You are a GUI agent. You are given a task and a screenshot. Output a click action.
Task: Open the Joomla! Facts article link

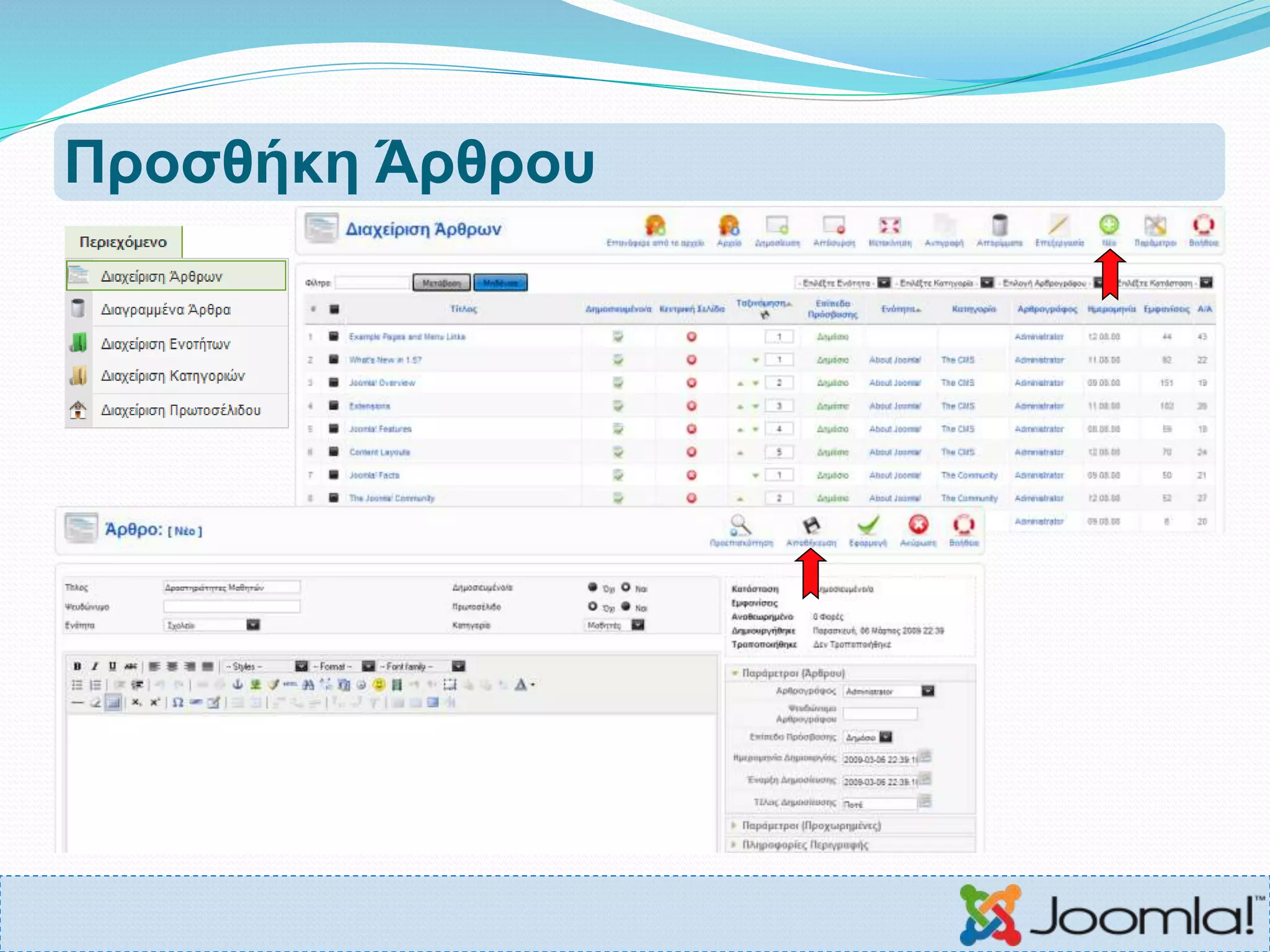click(x=374, y=475)
